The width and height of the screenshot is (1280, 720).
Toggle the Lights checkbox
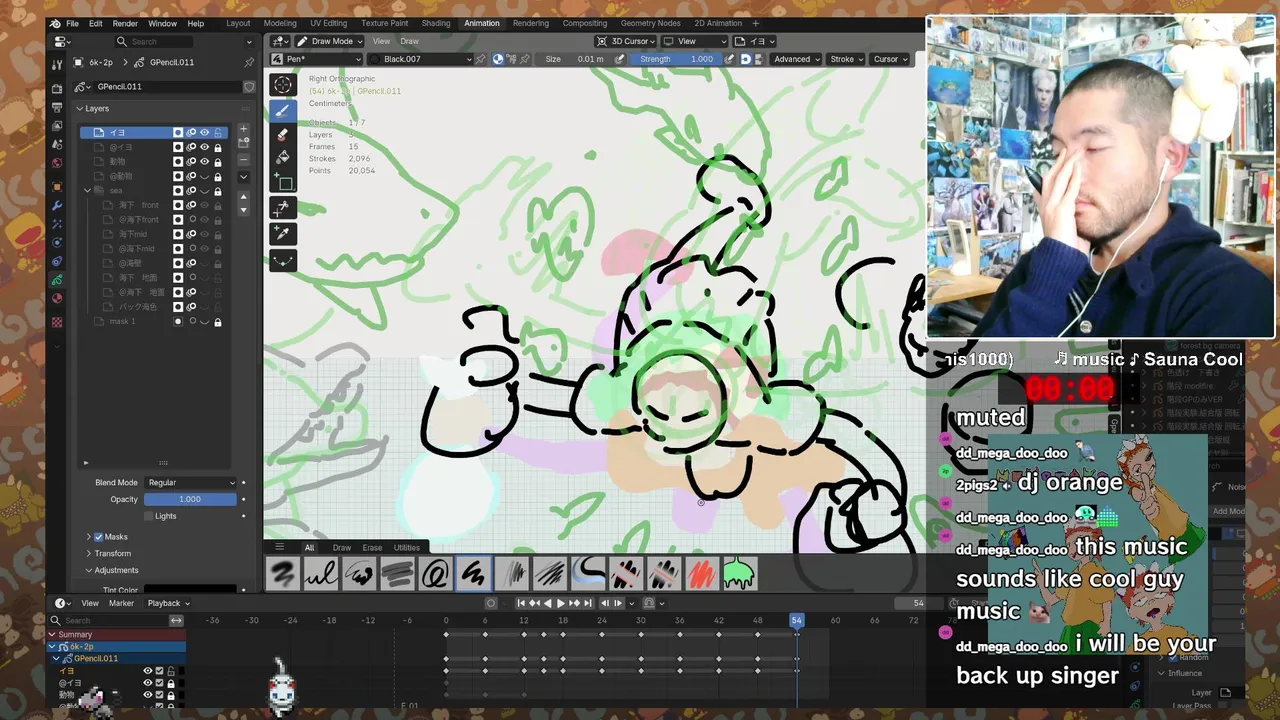149,516
